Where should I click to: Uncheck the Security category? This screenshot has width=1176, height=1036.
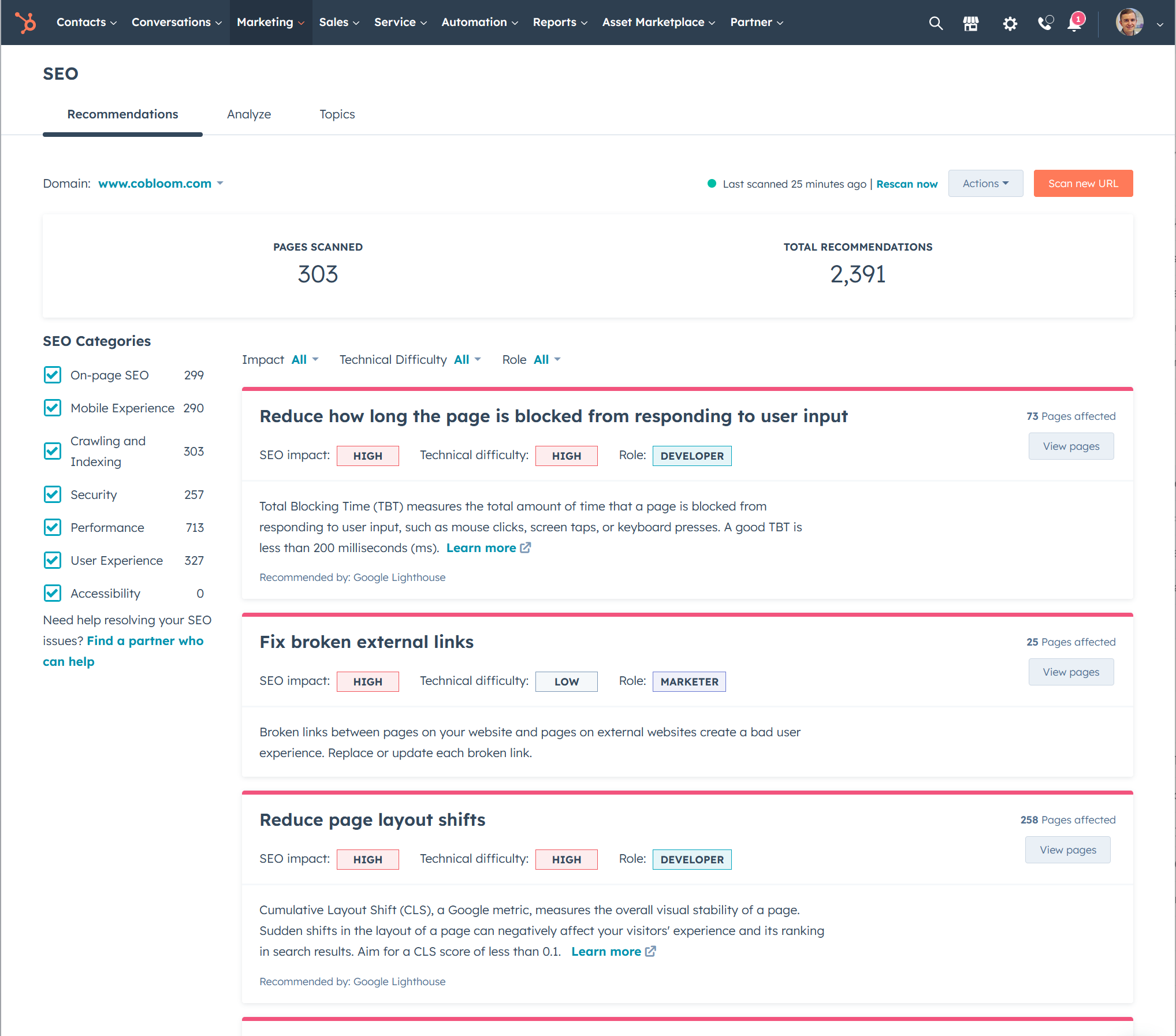click(x=53, y=494)
